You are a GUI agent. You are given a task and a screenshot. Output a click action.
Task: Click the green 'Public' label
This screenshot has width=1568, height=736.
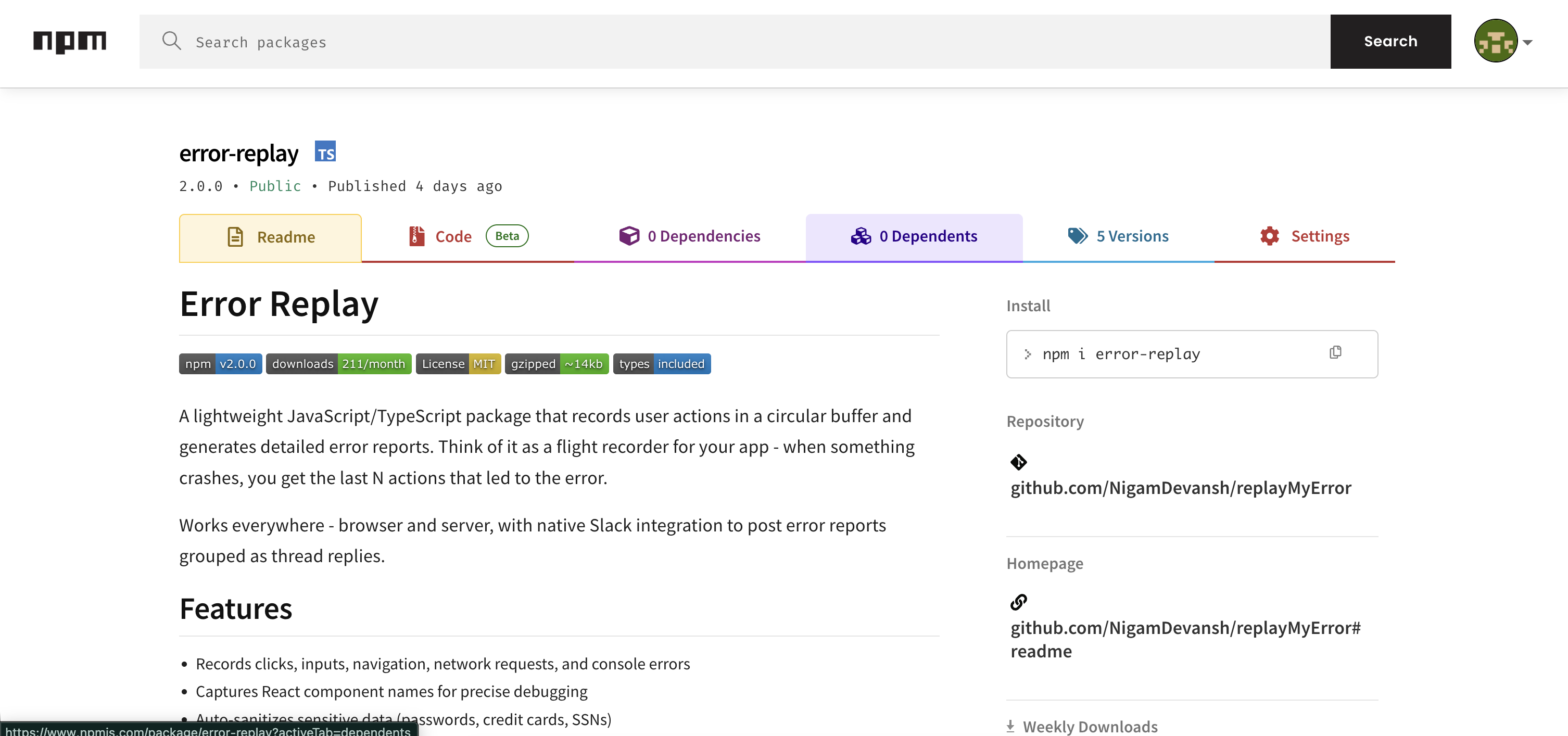275,186
